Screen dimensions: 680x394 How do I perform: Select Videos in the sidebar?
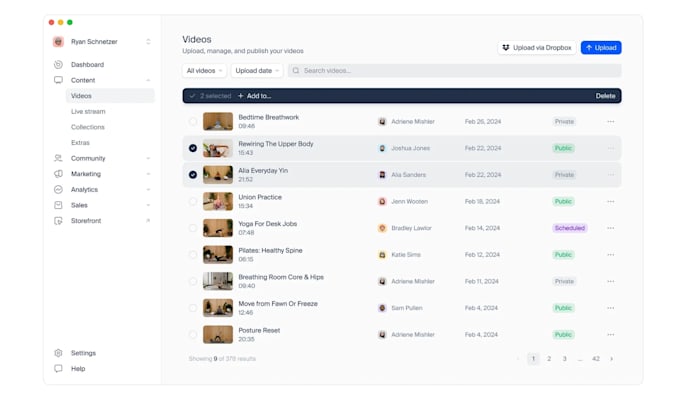[110, 96]
